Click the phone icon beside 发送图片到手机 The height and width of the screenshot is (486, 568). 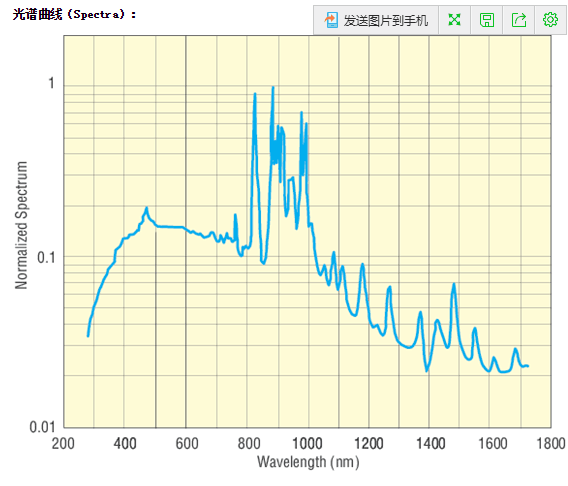(331, 20)
